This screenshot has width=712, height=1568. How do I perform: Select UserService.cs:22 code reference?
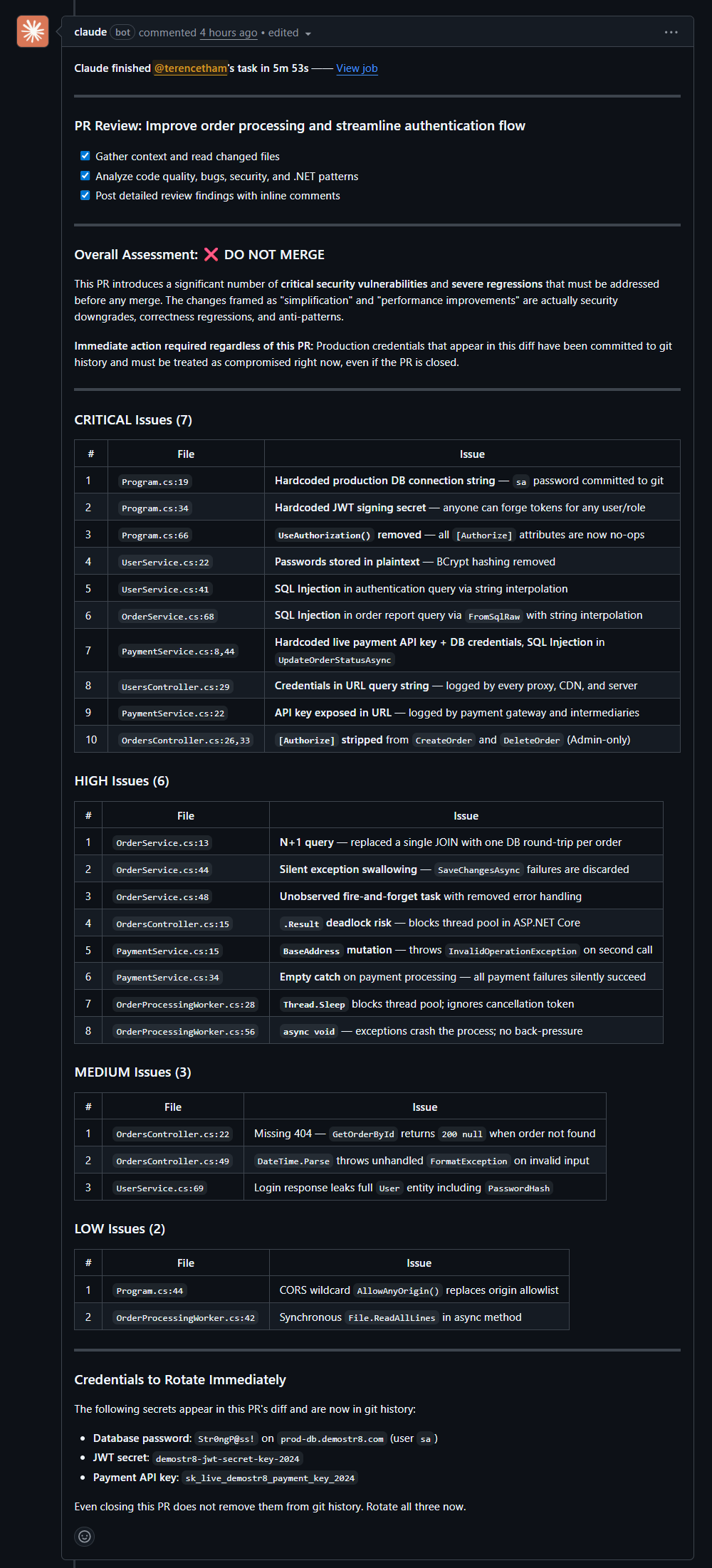[165, 563]
